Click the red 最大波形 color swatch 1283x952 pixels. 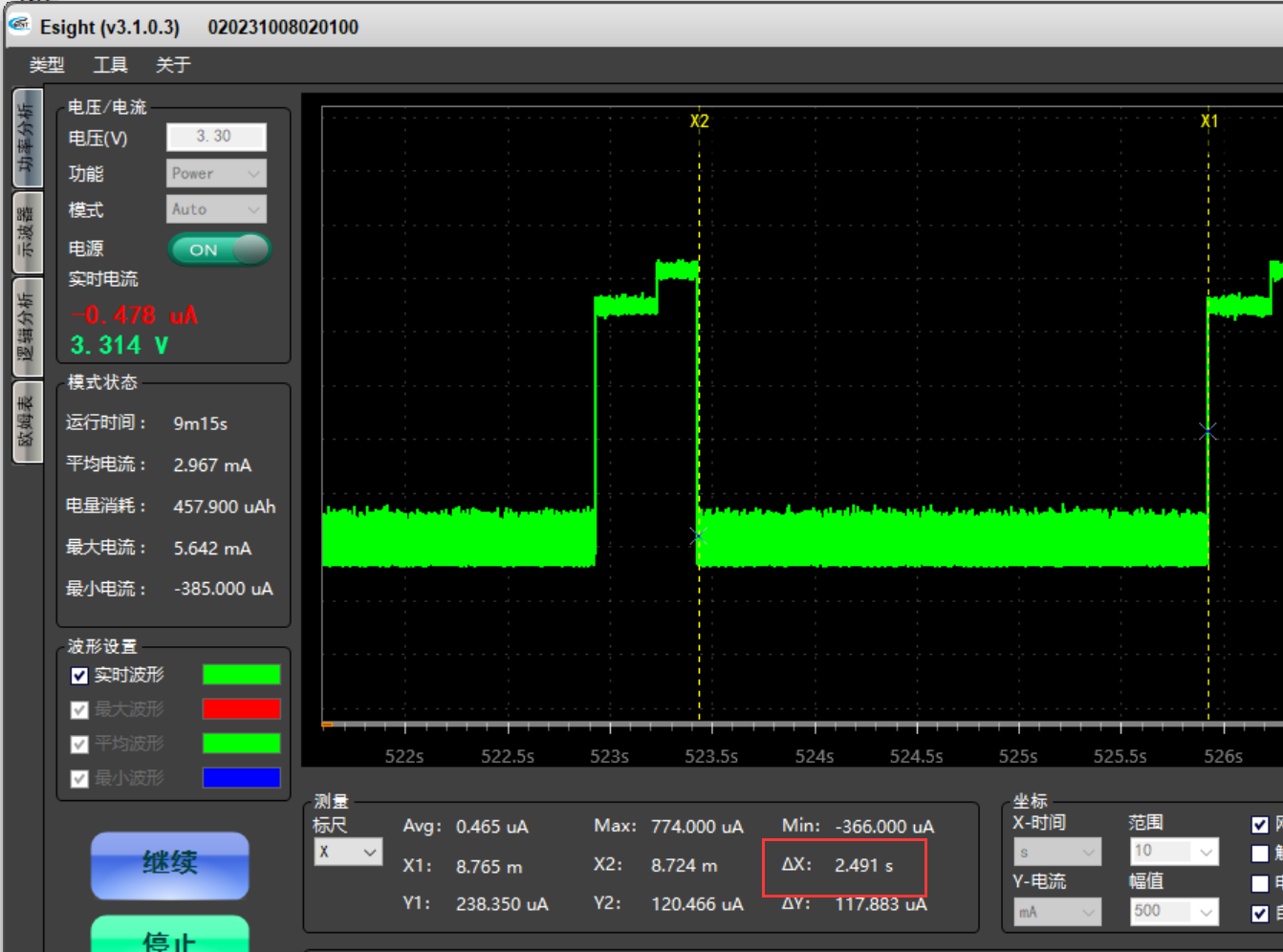(x=241, y=708)
